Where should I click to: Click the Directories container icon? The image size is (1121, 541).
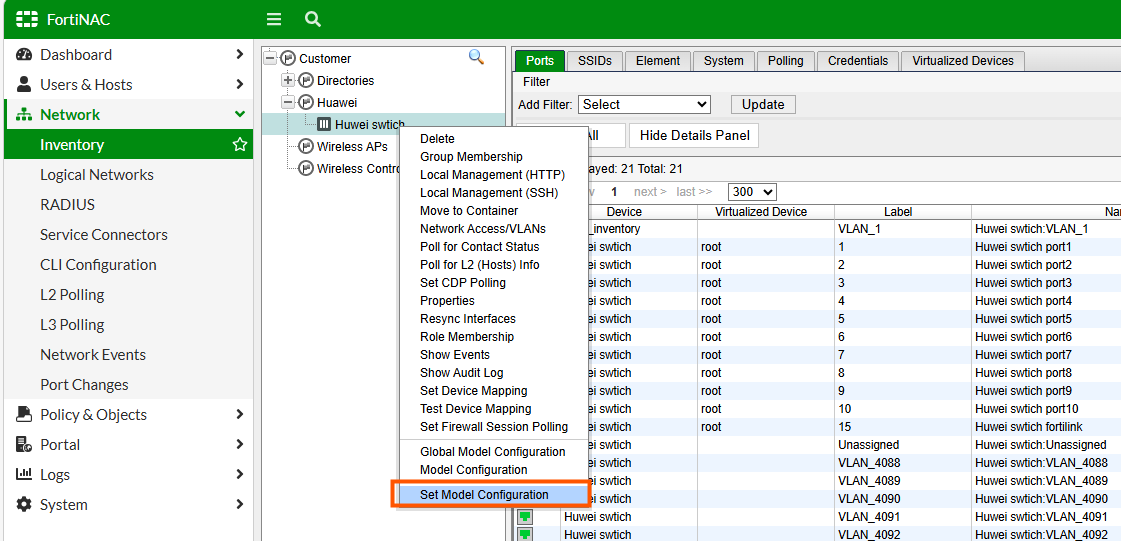coord(306,81)
